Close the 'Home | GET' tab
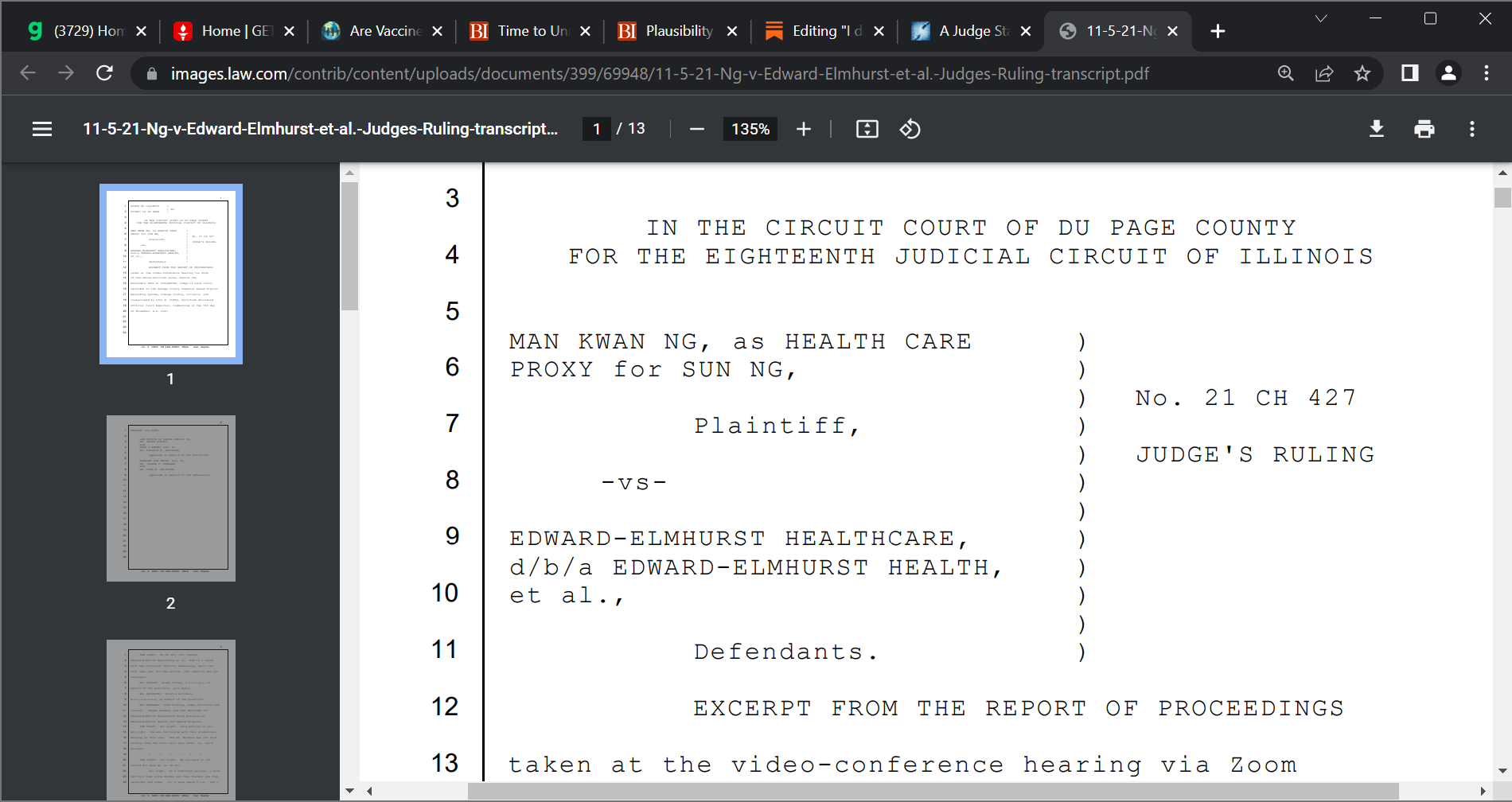The image size is (1512, 802). coord(290,31)
